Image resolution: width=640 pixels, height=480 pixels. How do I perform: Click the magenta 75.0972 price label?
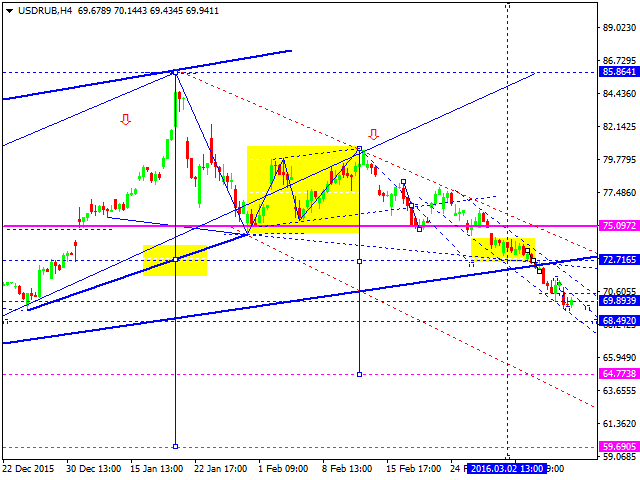click(620, 227)
